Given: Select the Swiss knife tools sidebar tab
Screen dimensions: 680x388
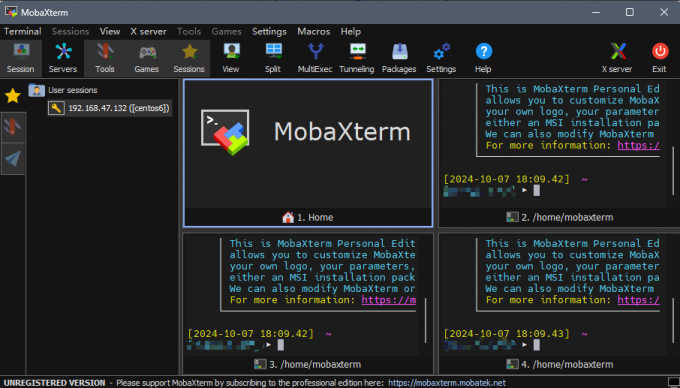Looking at the screenshot, I should [x=13, y=127].
